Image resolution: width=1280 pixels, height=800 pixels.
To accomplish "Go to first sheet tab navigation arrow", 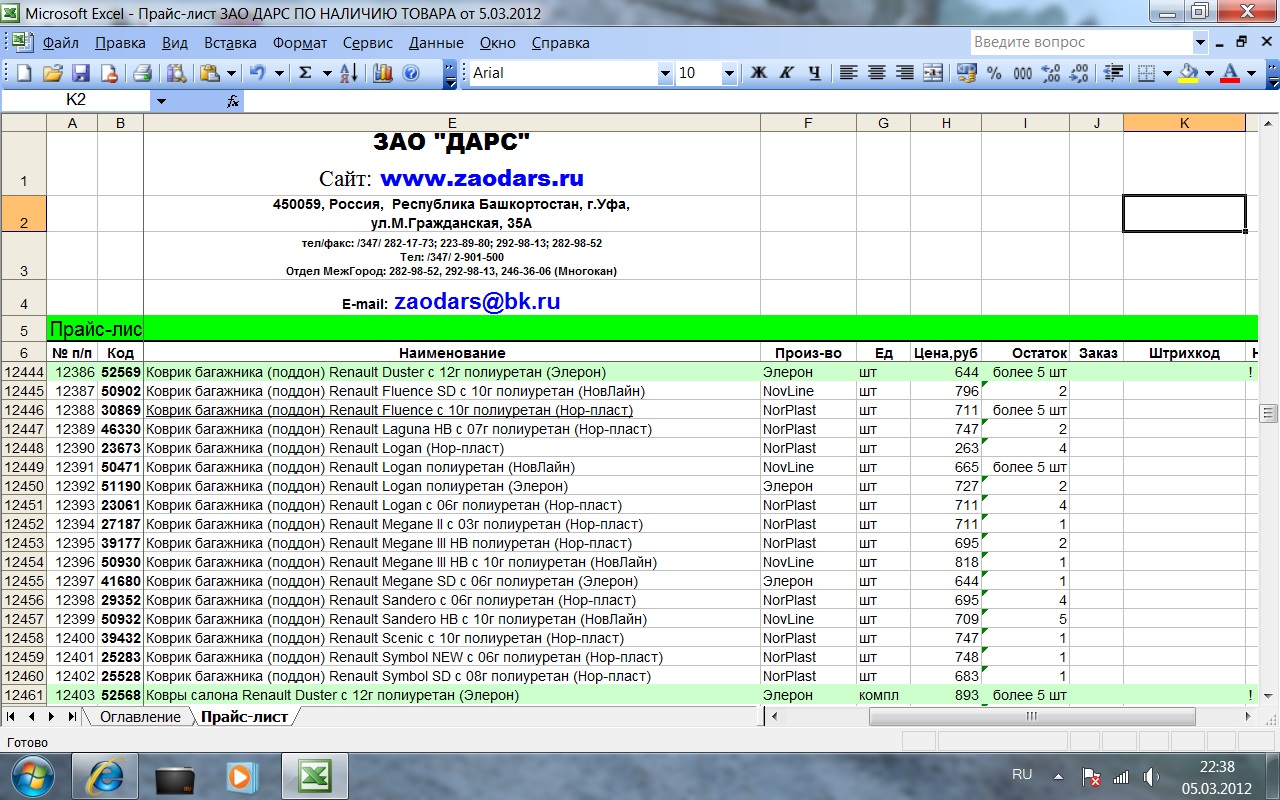I will pos(11,717).
